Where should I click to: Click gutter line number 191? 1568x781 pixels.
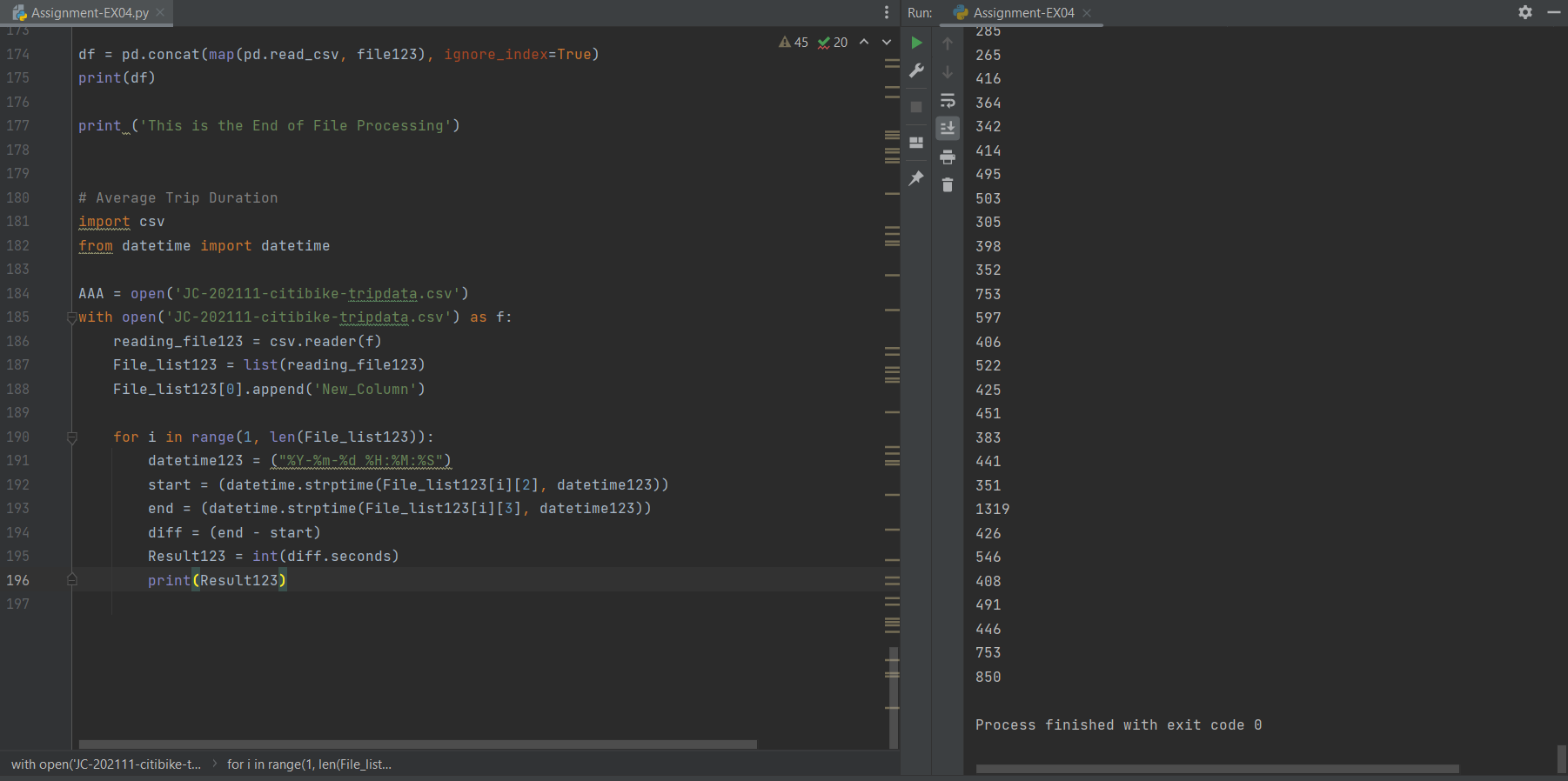(17, 461)
